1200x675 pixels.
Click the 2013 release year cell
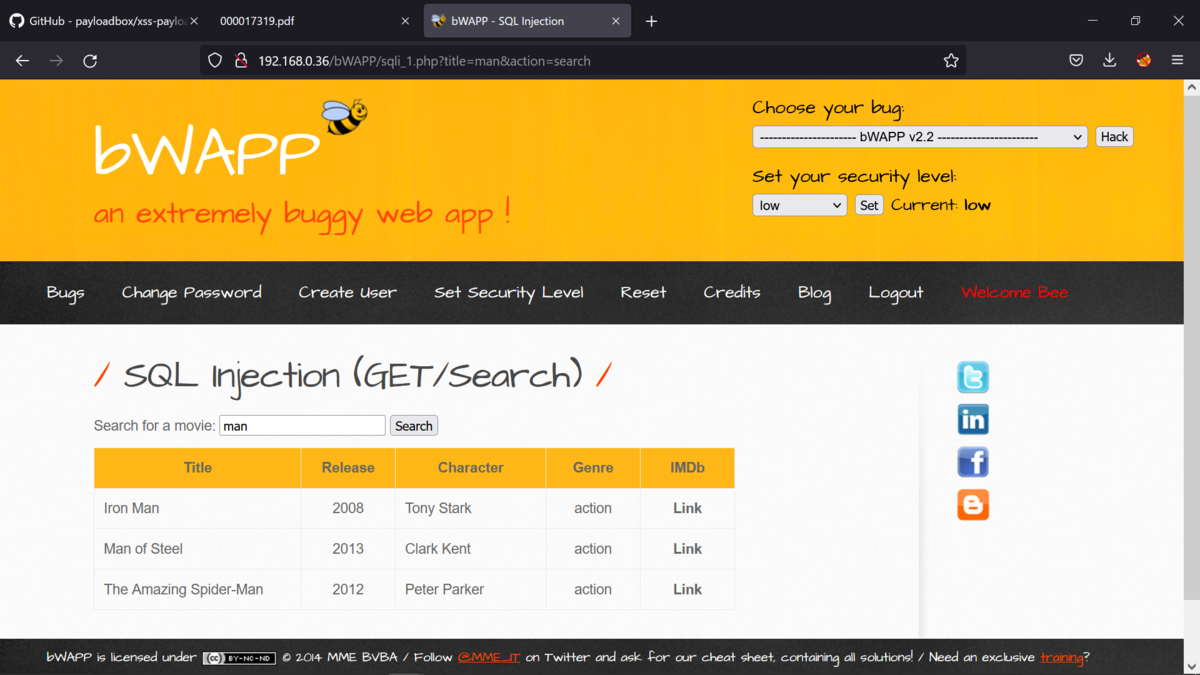[x=348, y=549]
